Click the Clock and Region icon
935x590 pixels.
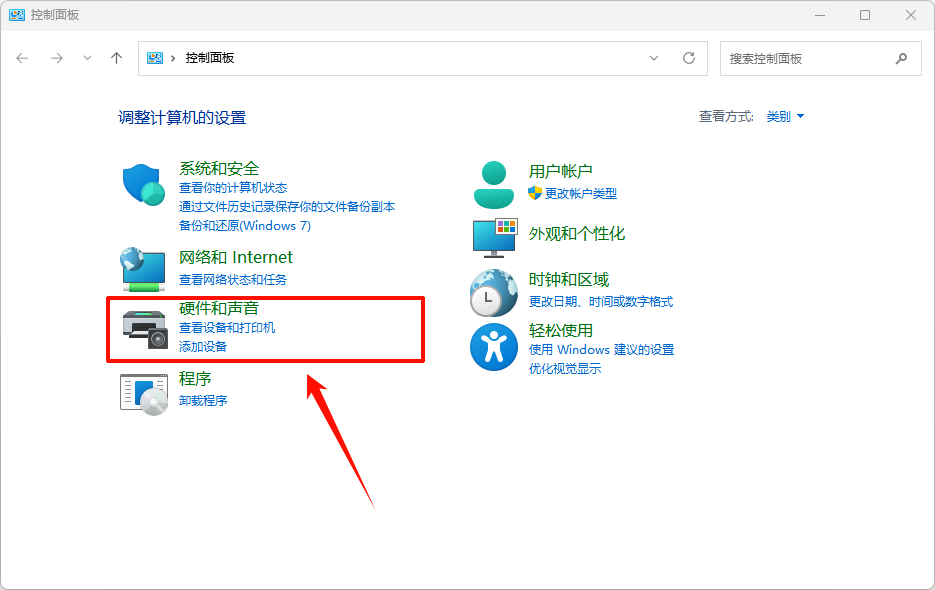(x=493, y=292)
